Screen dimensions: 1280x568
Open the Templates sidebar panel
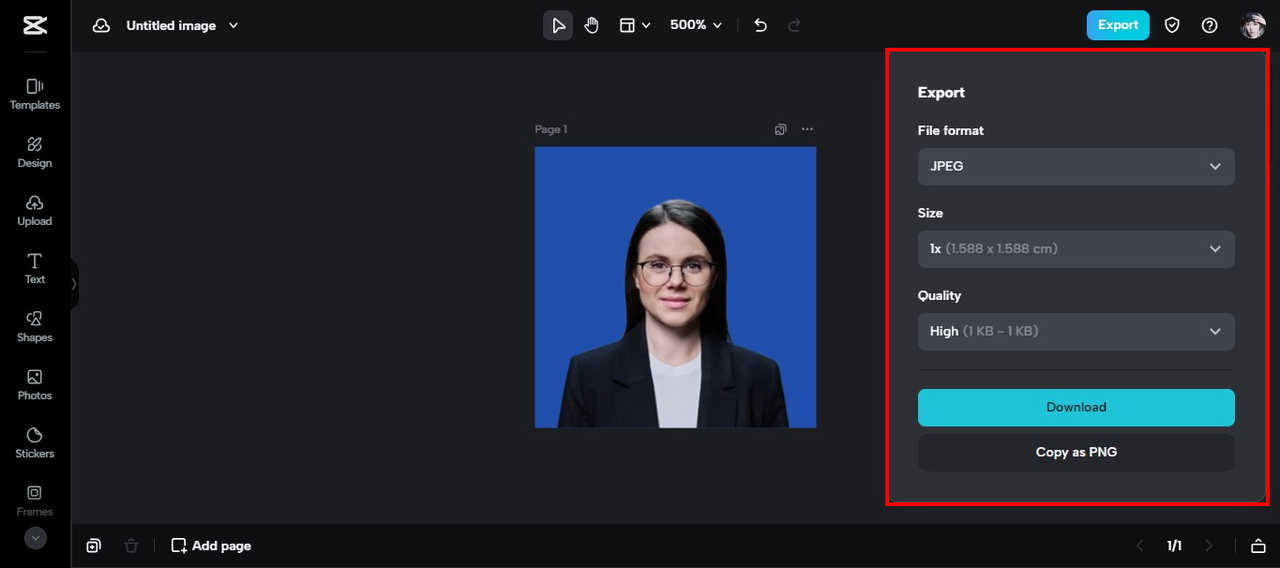click(x=35, y=94)
